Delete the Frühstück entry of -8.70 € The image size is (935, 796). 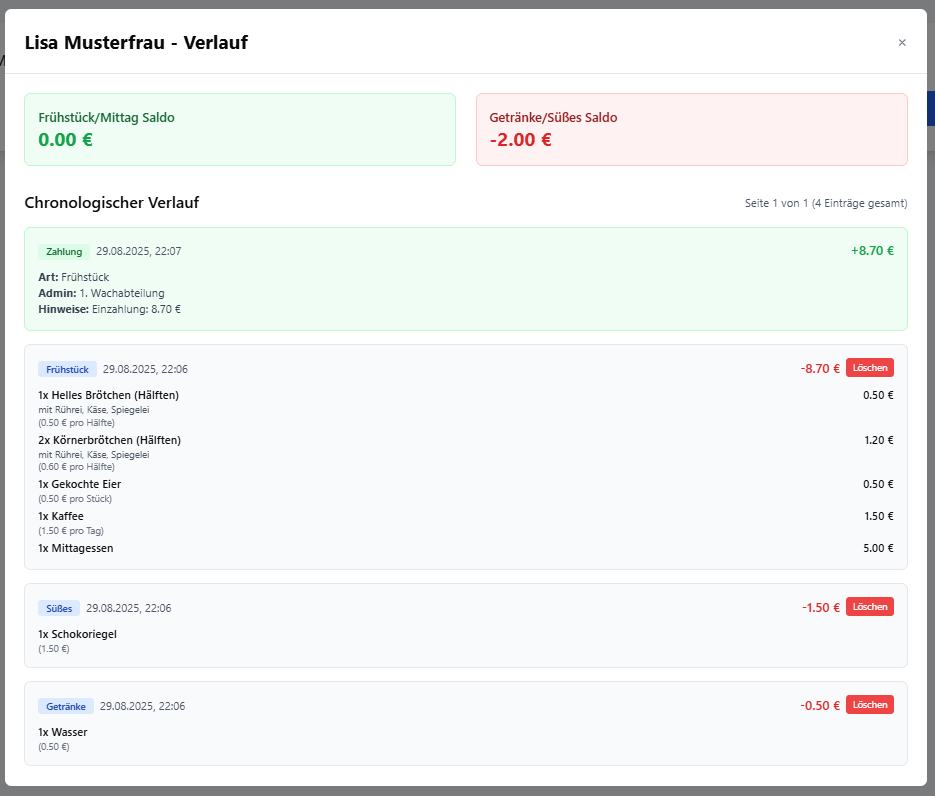pyautogui.click(x=869, y=368)
